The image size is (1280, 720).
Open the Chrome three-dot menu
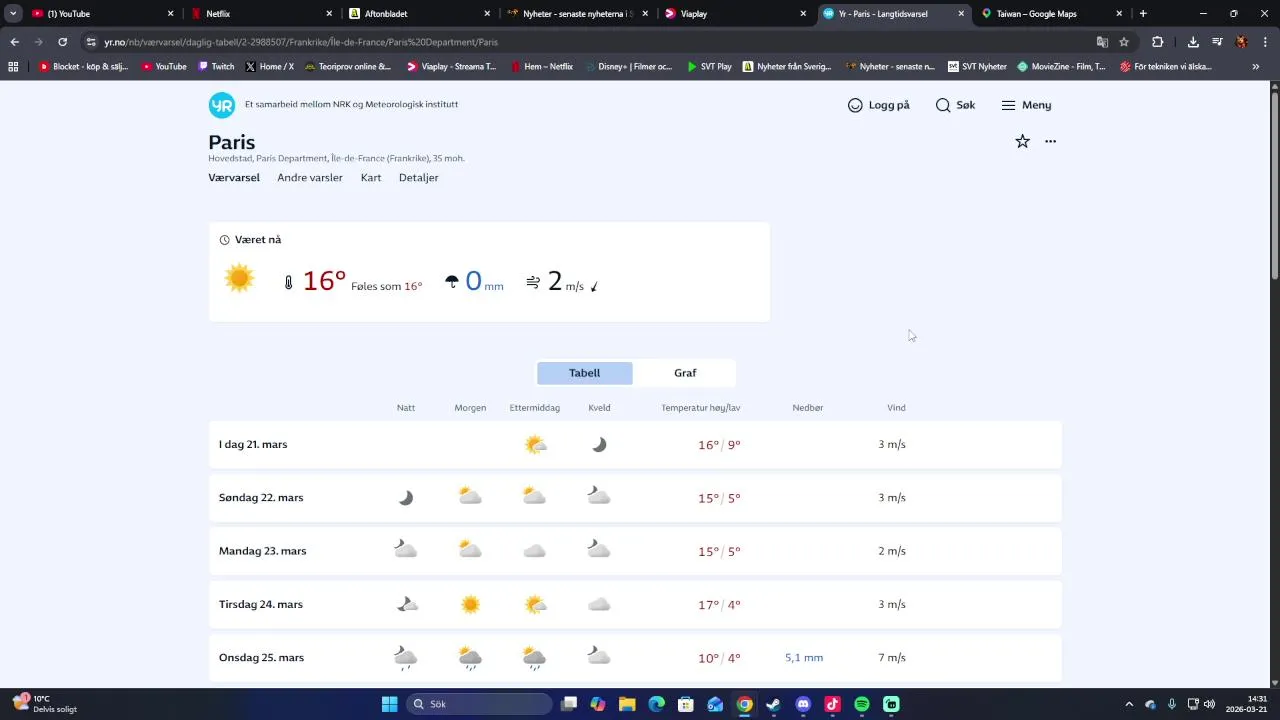(x=1265, y=42)
